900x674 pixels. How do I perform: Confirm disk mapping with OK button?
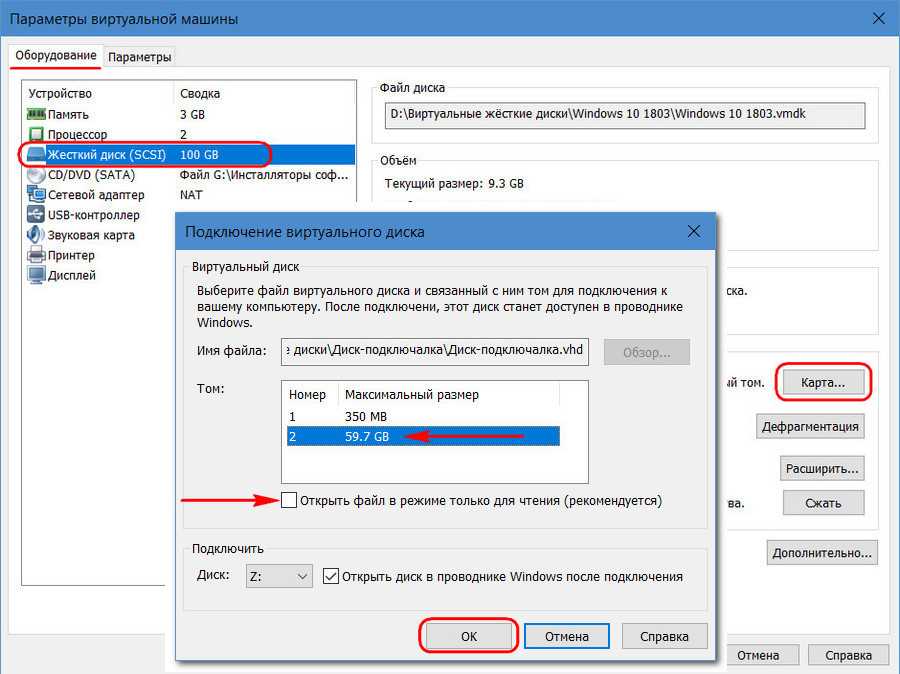(x=468, y=636)
